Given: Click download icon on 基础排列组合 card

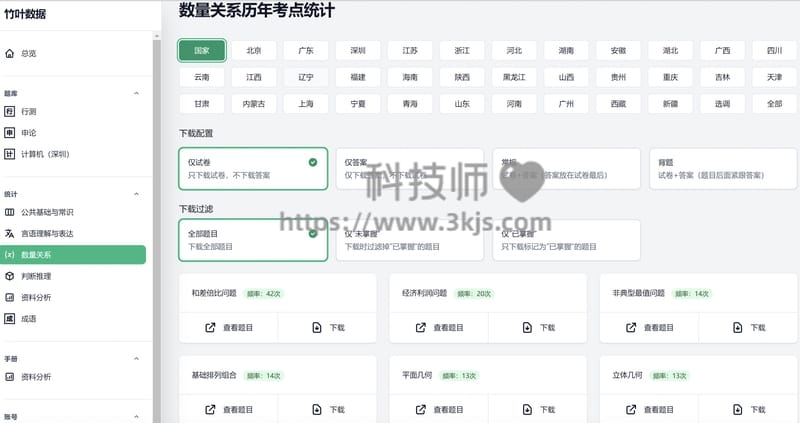Looking at the screenshot, I should 317,409.
